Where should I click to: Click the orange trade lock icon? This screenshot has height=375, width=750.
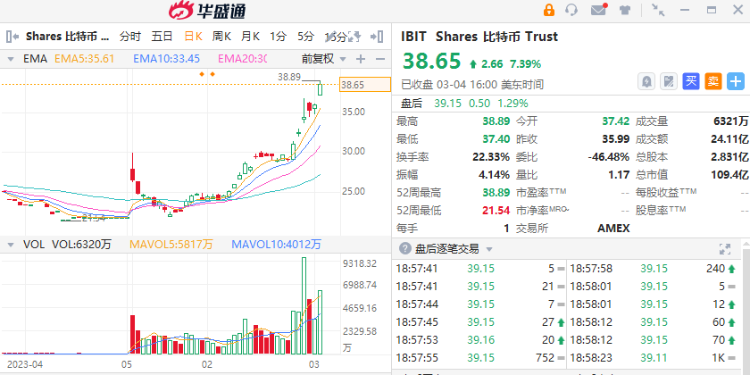pyautogui.click(x=549, y=10)
